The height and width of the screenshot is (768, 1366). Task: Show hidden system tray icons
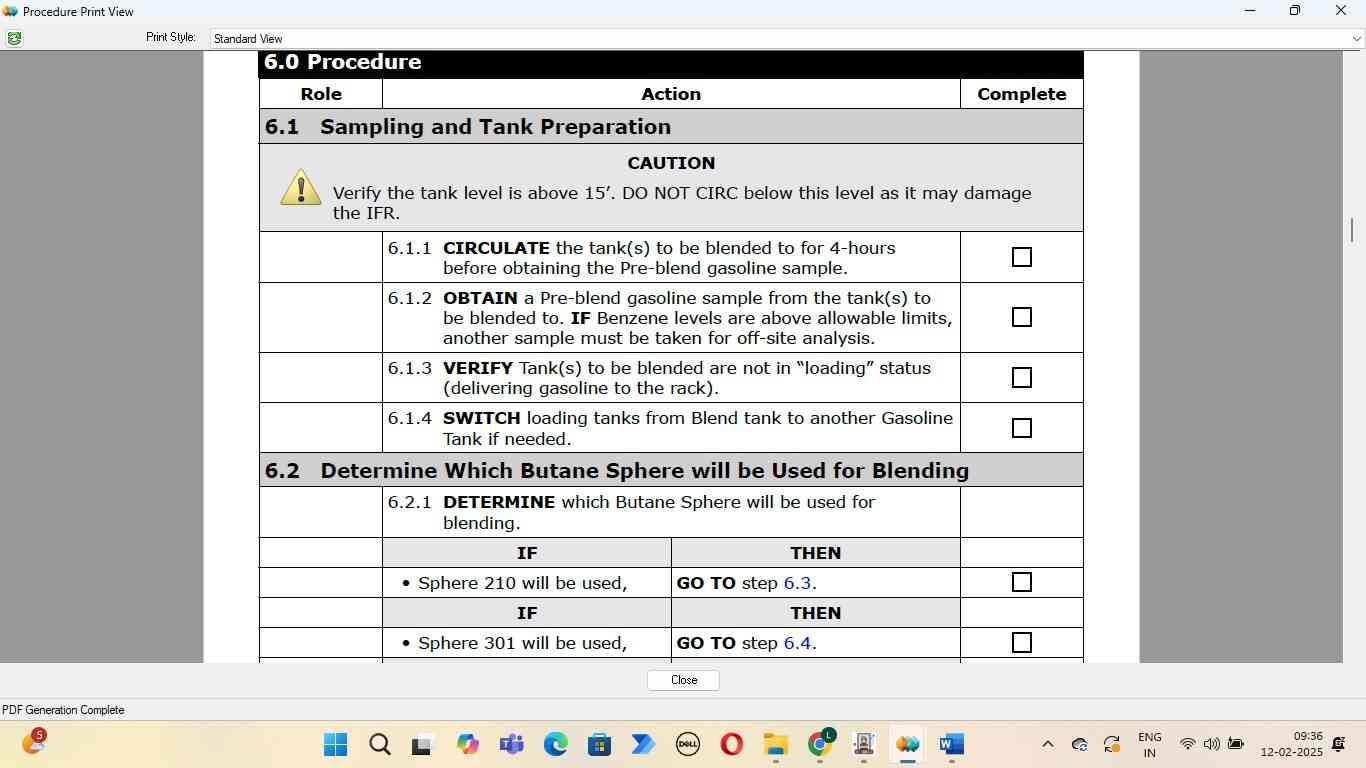(1047, 744)
